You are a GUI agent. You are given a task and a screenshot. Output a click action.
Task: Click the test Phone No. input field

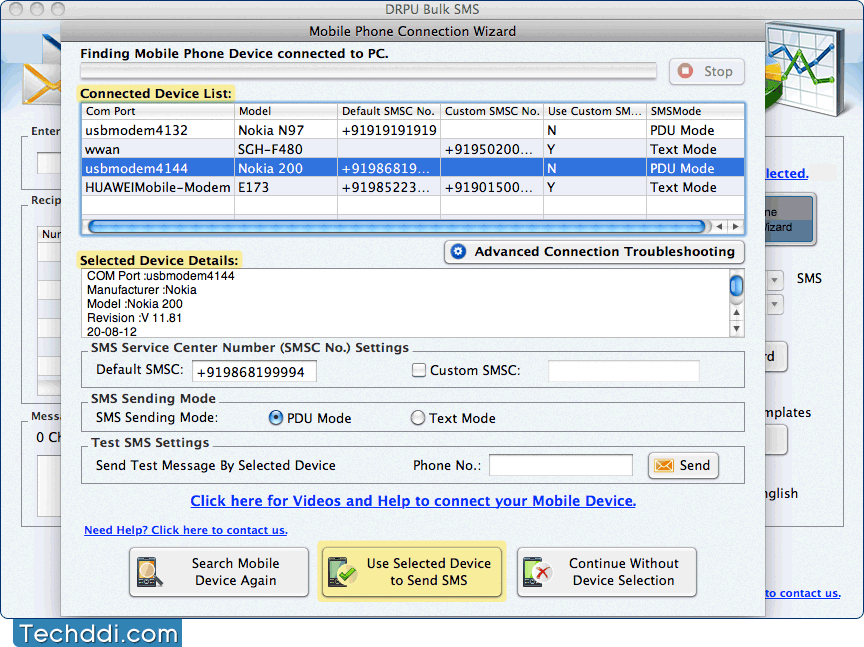(x=561, y=465)
